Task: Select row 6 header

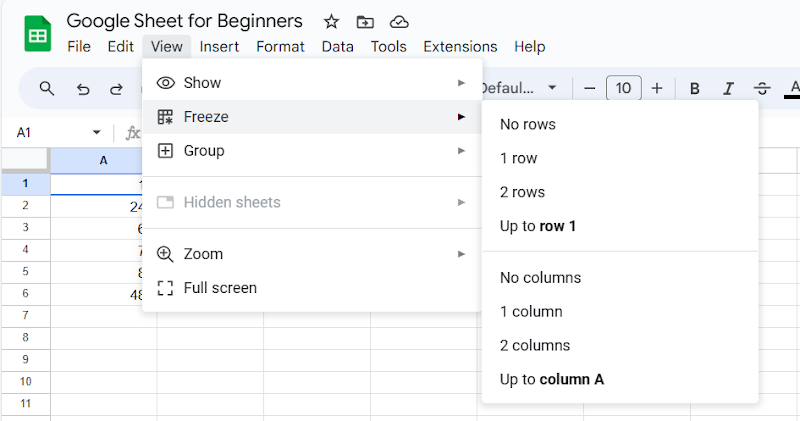Action: (26, 294)
